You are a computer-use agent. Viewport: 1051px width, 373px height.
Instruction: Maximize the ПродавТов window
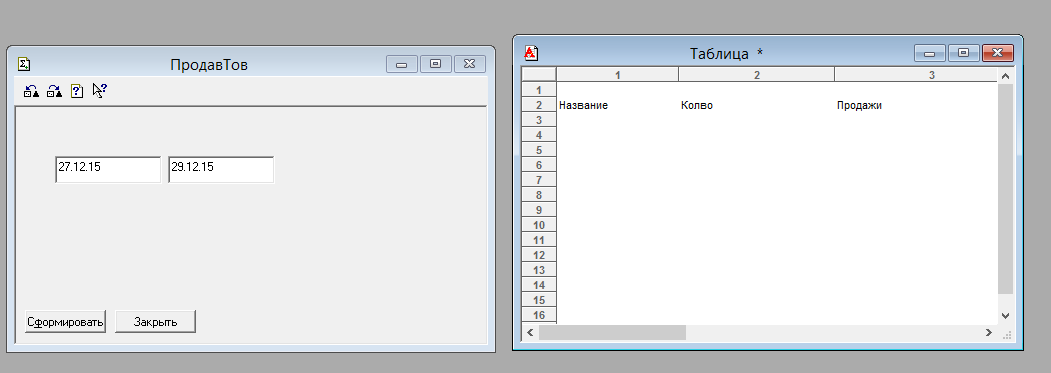[436, 64]
